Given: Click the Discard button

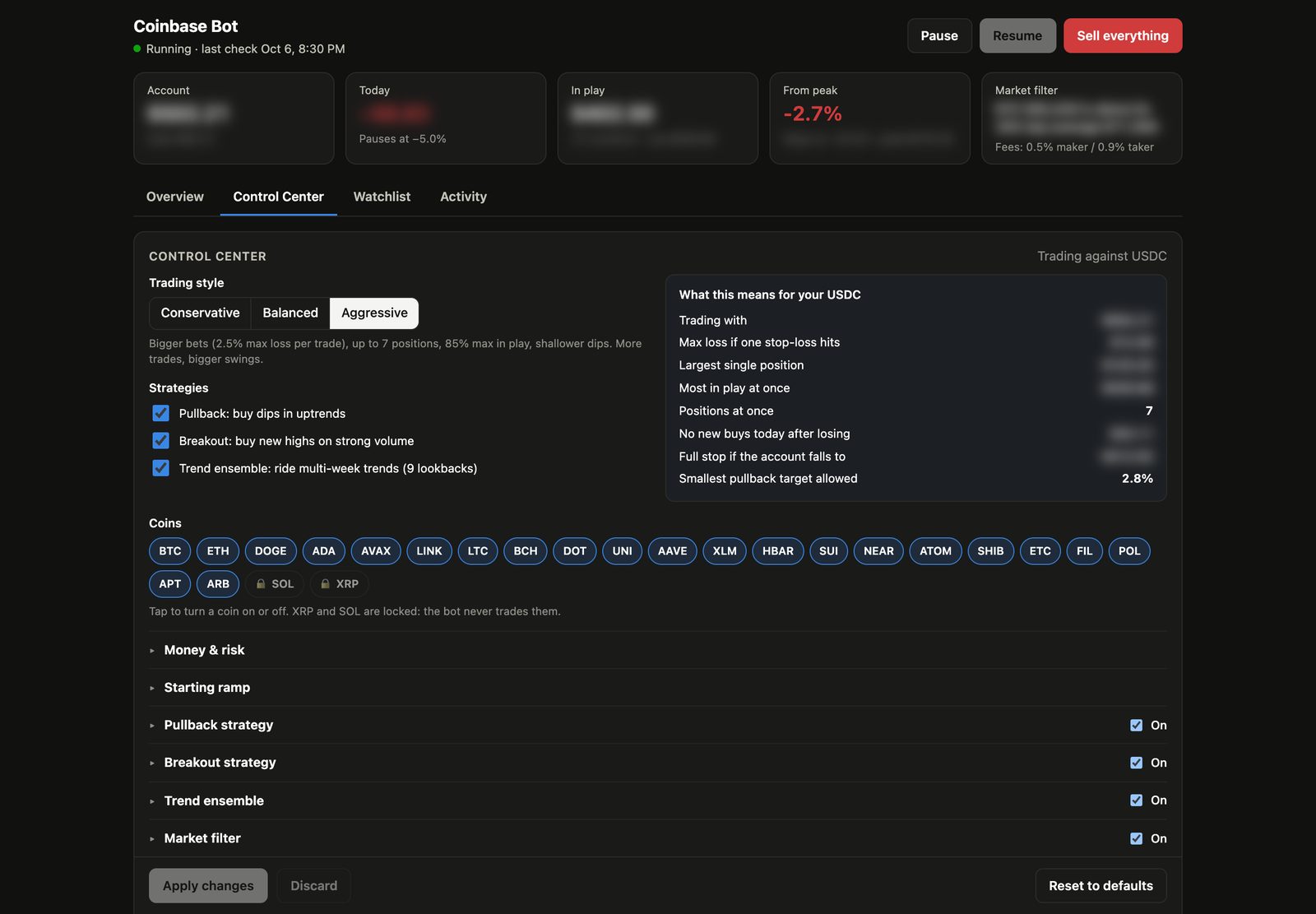Looking at the screenshot, I should (314, 886).
